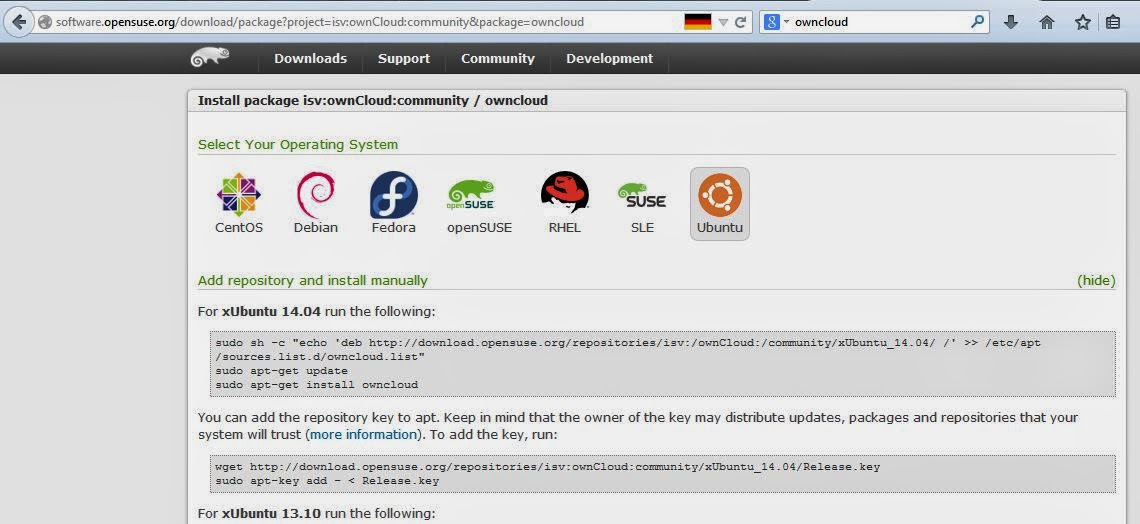
Task: Click the 'Install package isv:ownCloud:community / owncloud' title
Action: click(x=373, y=100)
